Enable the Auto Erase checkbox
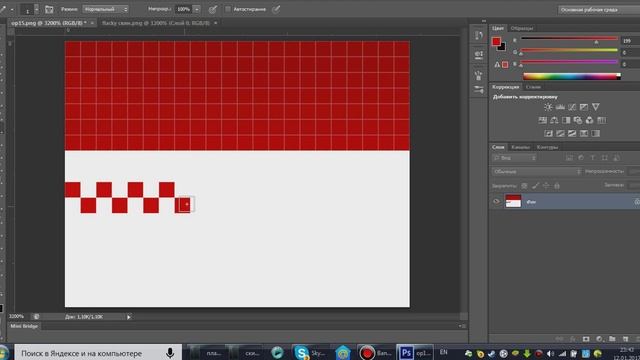Image resolution: width=640 pixels, height=360 pixels. pos(228,9)
